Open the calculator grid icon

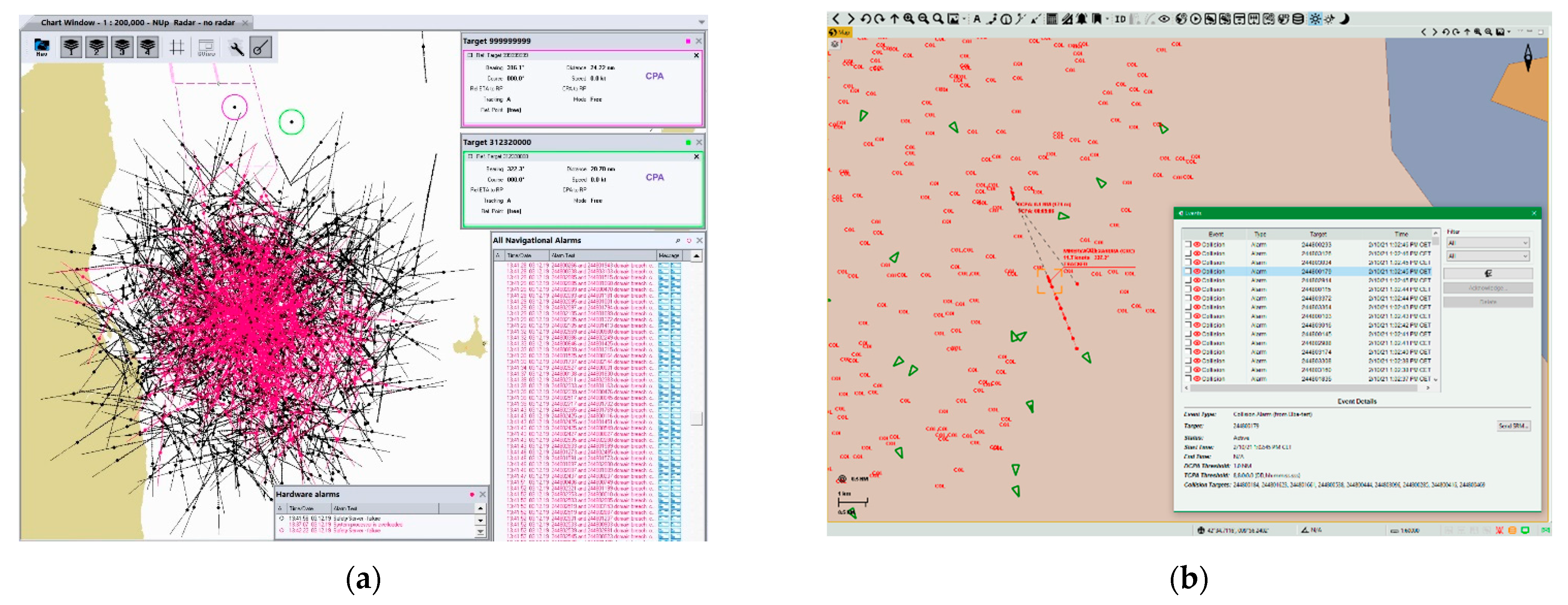point(1052,19)
